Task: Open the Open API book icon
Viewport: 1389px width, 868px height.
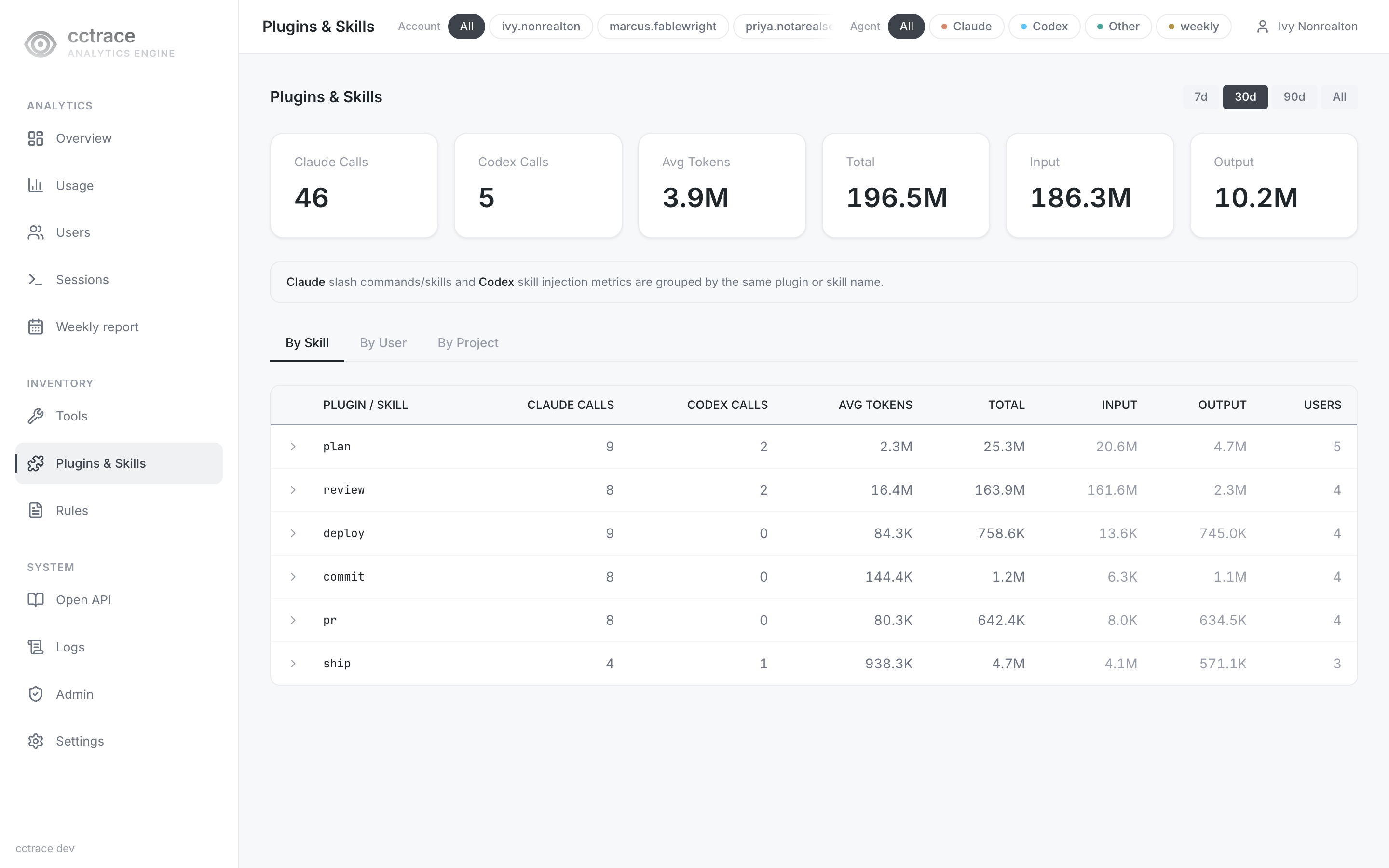Action: point(36,600)
